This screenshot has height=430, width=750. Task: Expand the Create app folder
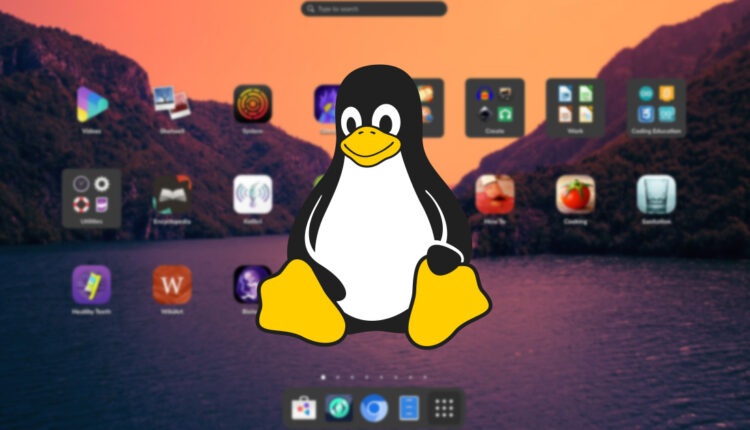[495, 105]
